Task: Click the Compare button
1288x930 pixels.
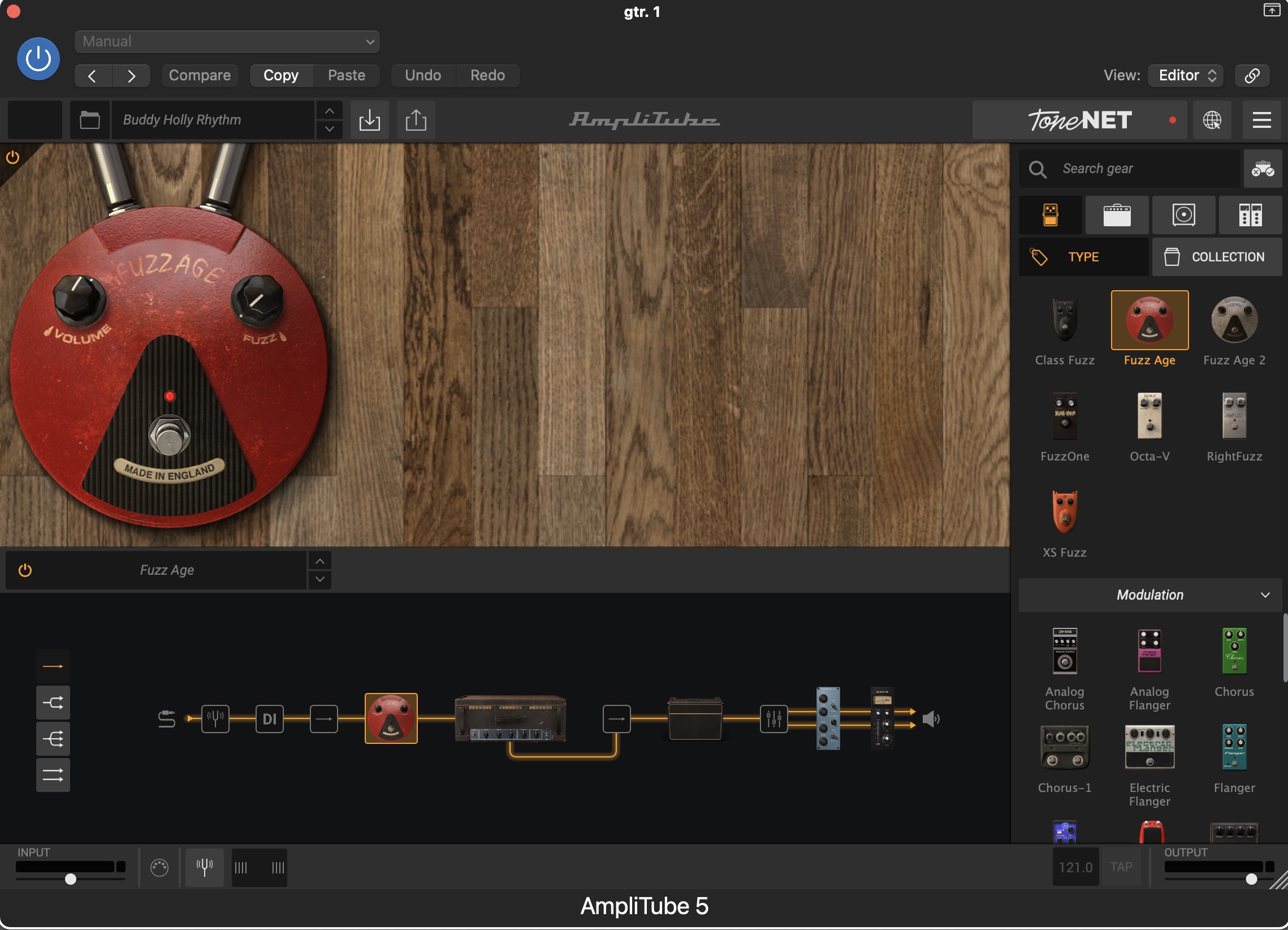Action: tap(200, 76)
